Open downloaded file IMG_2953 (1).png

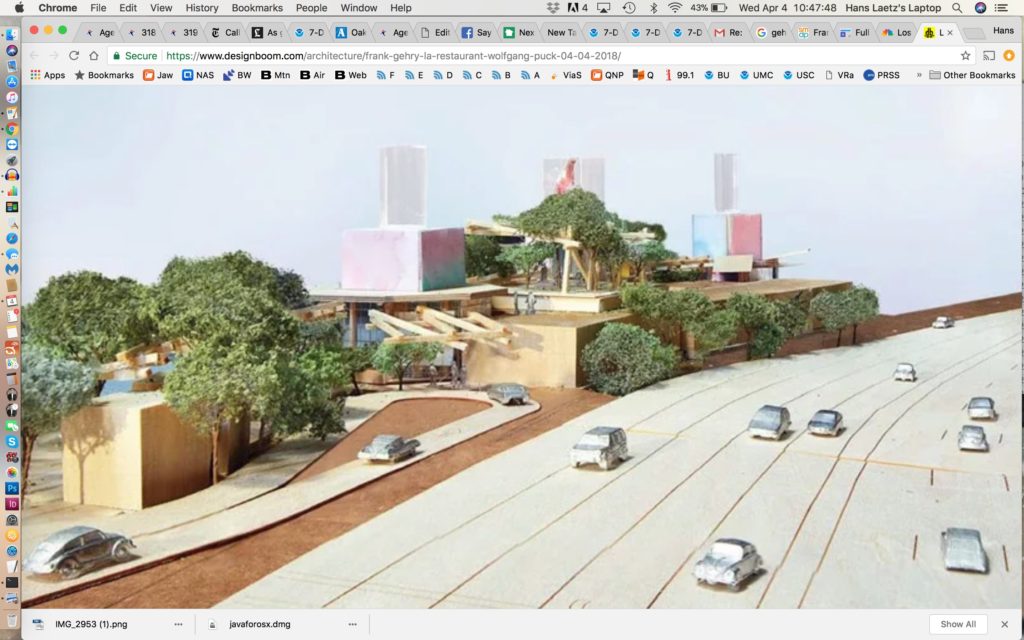[91, 624]
